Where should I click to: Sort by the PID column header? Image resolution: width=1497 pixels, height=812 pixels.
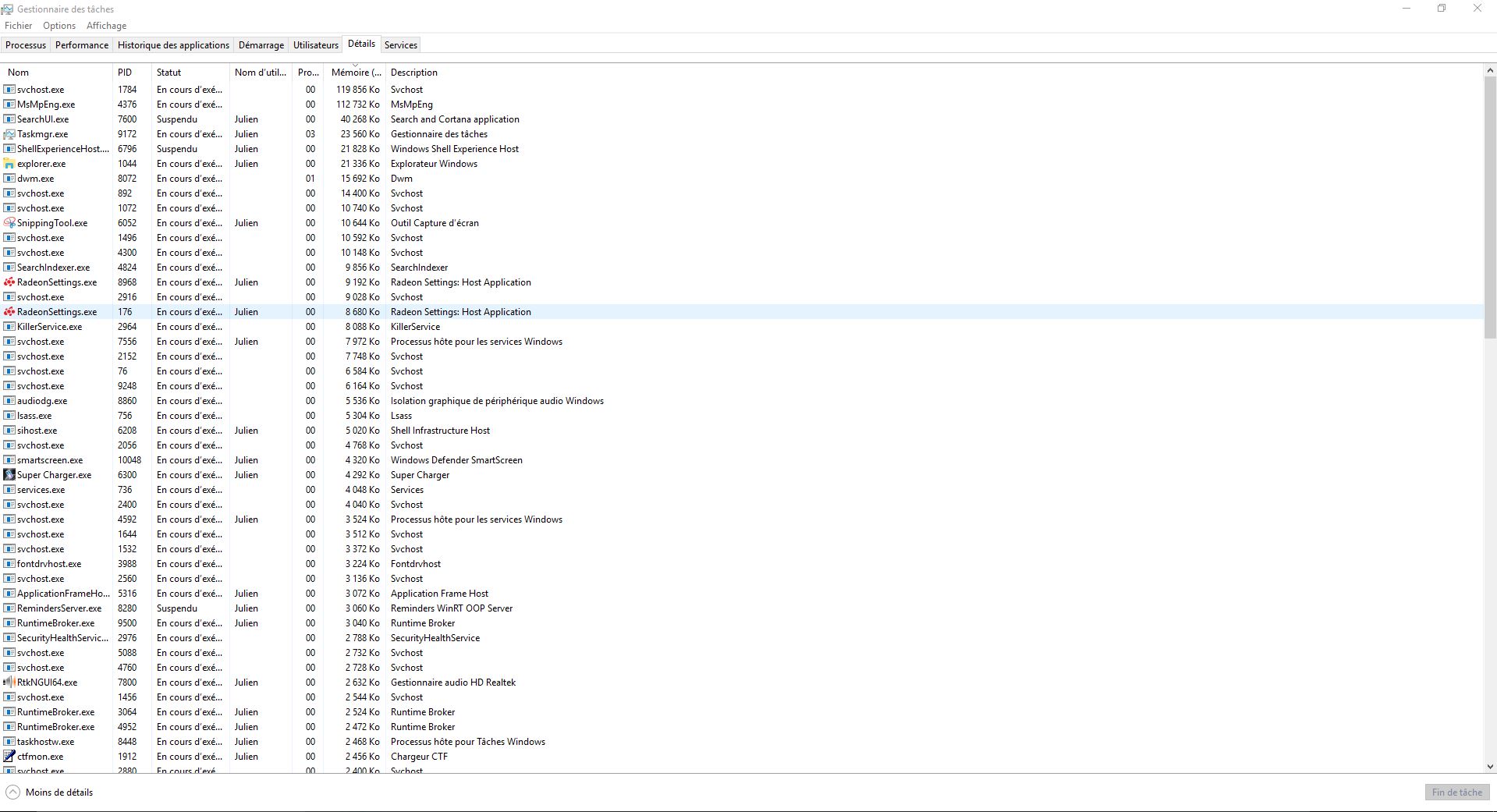[x=132, y=73]
